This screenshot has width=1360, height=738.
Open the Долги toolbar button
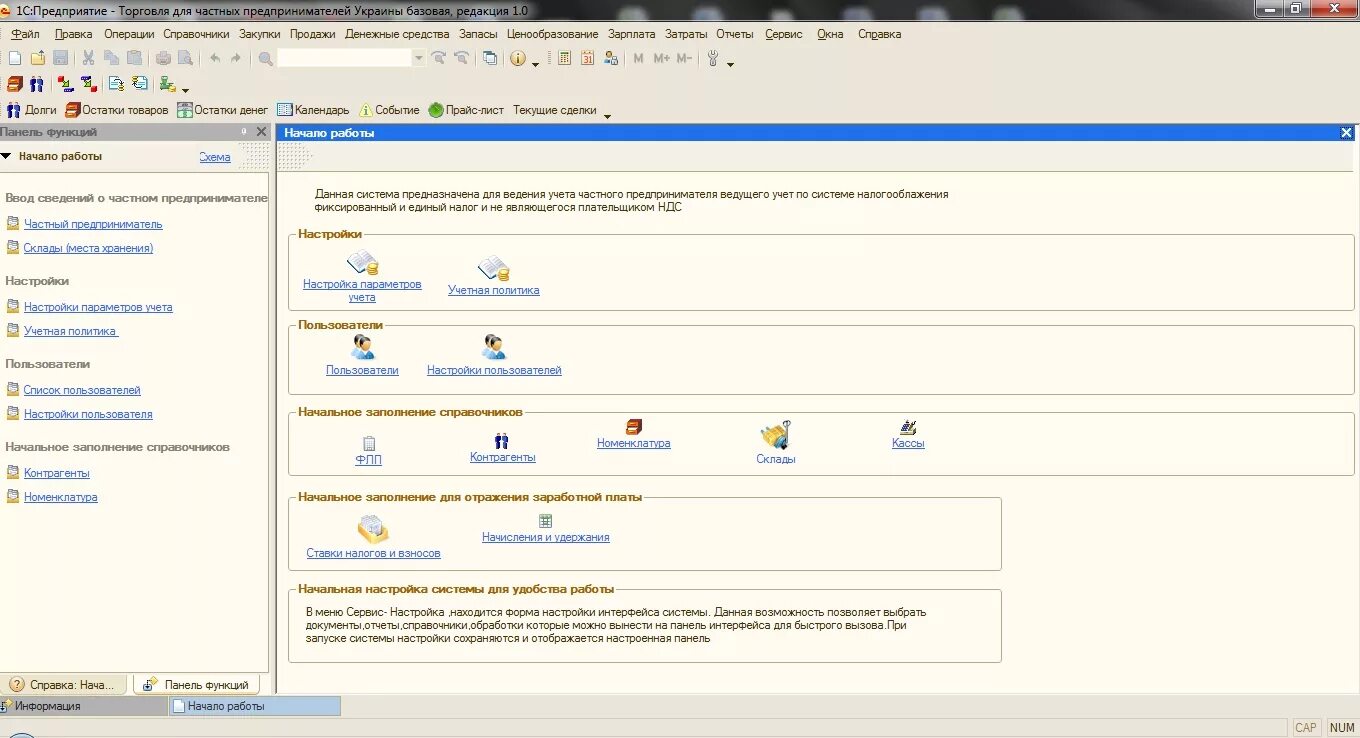pos(32,110)
